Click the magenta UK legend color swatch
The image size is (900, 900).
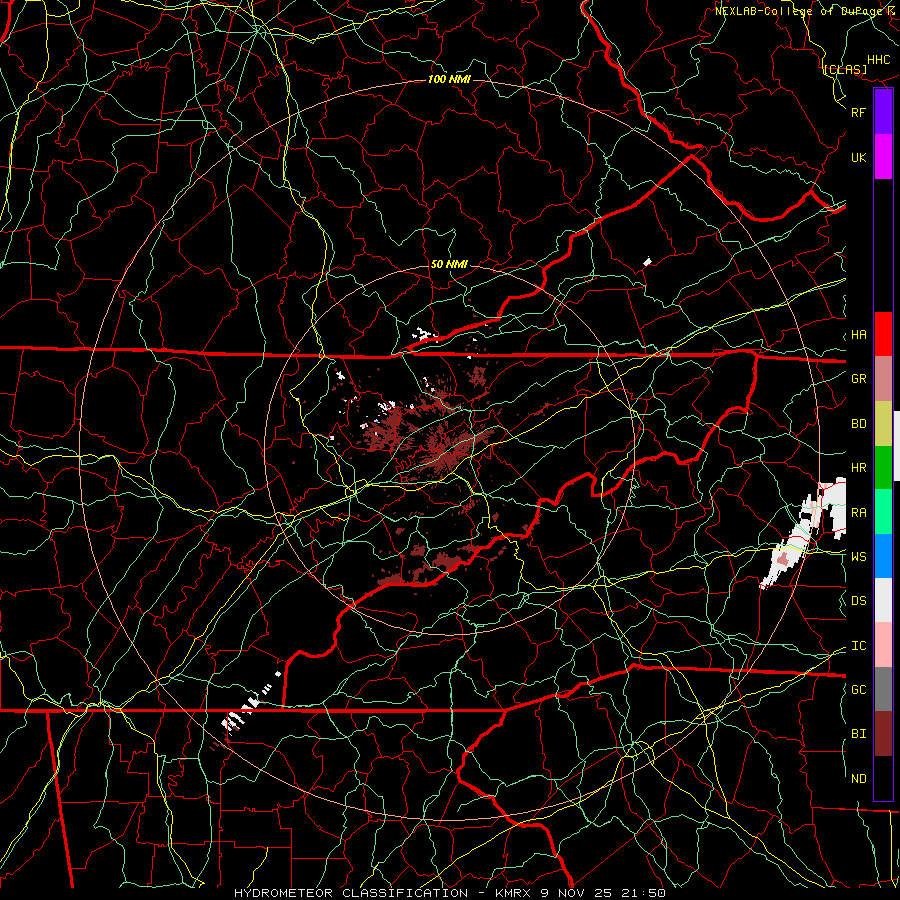point(883,157)
